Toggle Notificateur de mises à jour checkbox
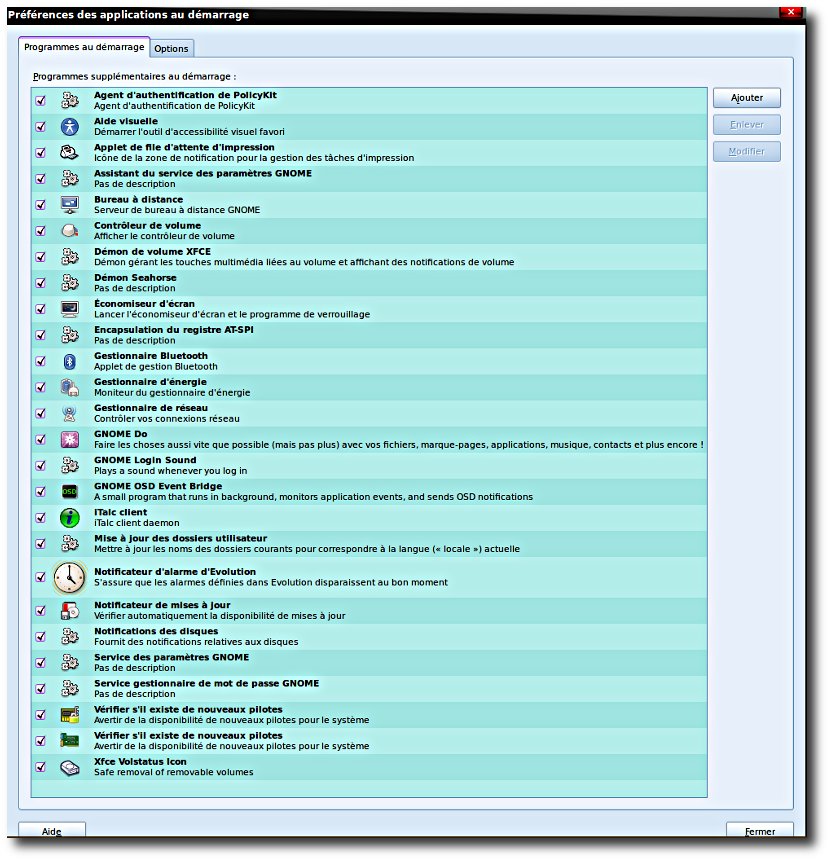 (41, 611)
